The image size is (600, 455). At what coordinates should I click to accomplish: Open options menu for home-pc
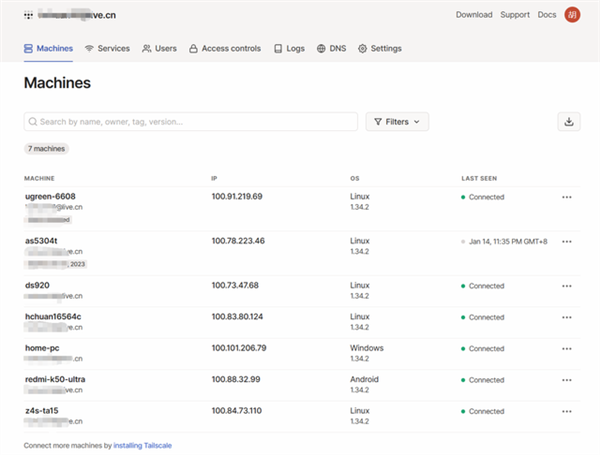[567, 349]
